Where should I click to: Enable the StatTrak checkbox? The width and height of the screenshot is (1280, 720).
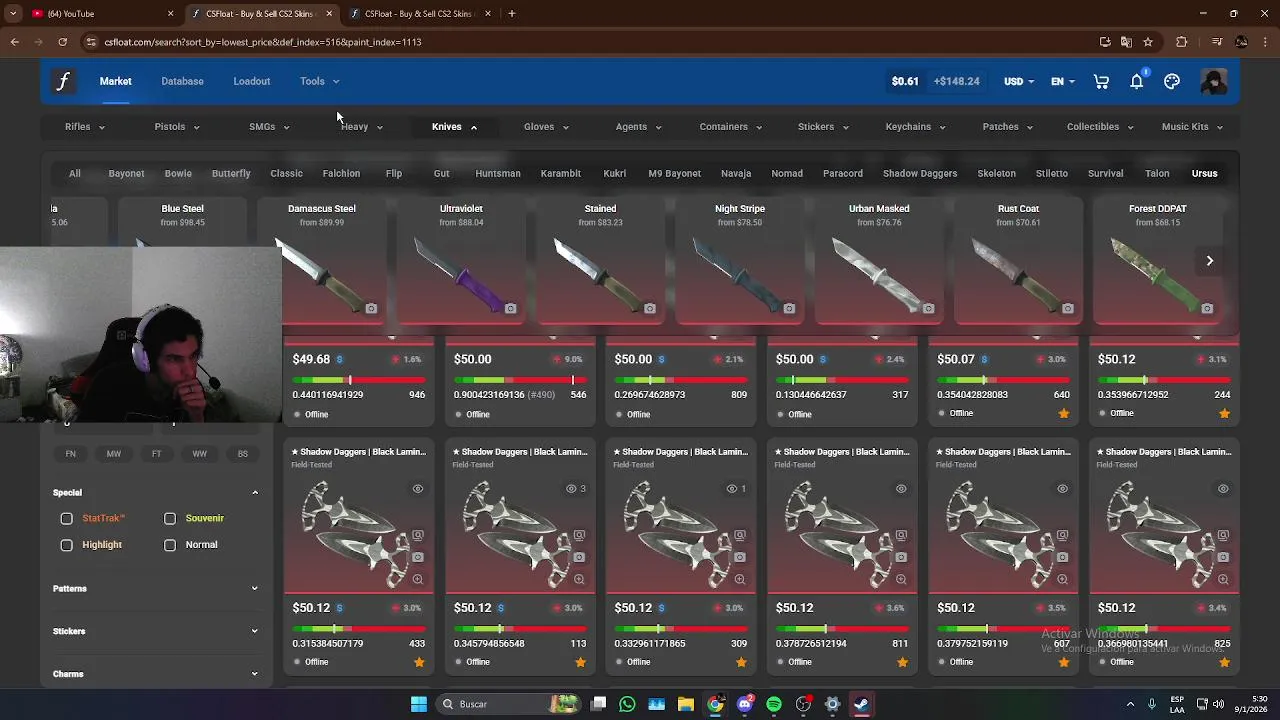click(67, 519)
